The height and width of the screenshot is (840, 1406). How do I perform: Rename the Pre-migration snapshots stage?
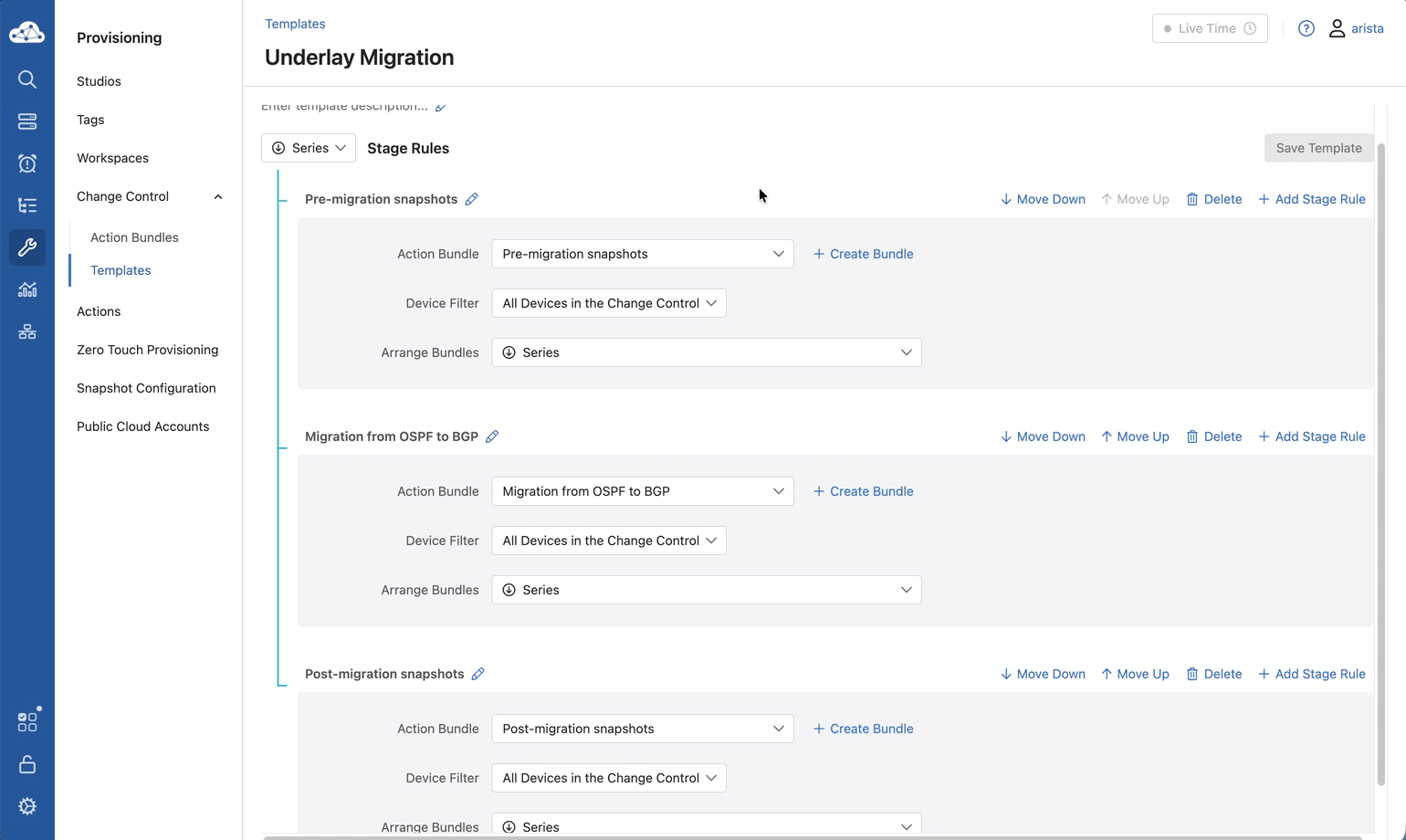[x=471, y=199]
